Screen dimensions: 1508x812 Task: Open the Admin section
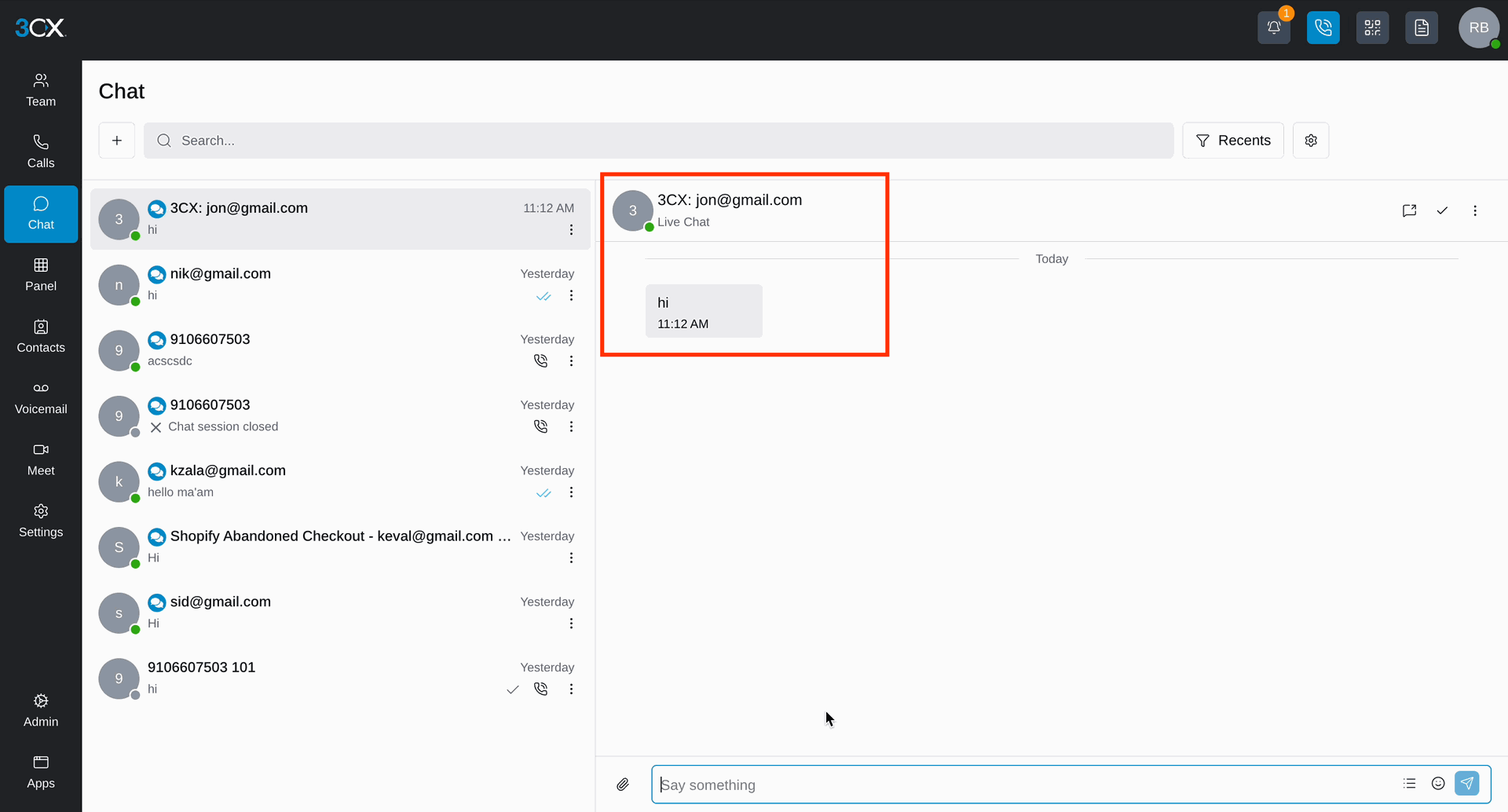41,711
